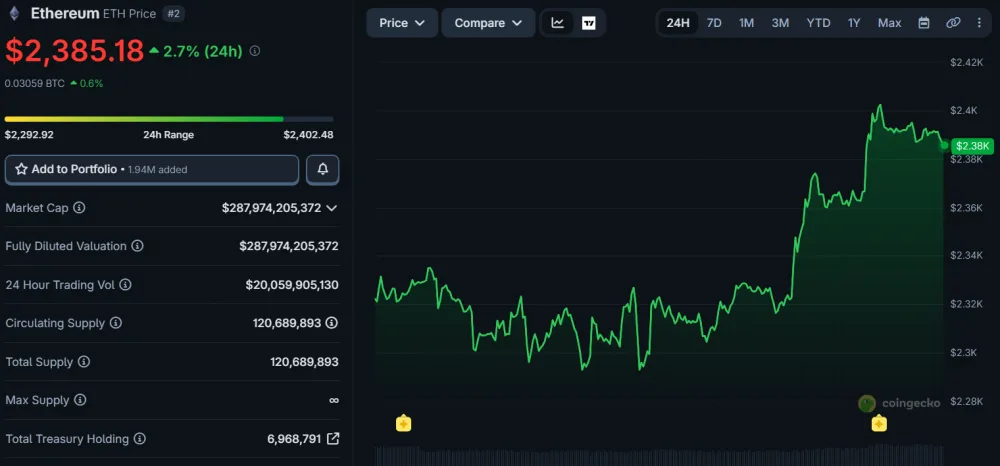1000x466 pixels.
Task: Switch to TradingView chart icon
Action: tap(589, 23)
